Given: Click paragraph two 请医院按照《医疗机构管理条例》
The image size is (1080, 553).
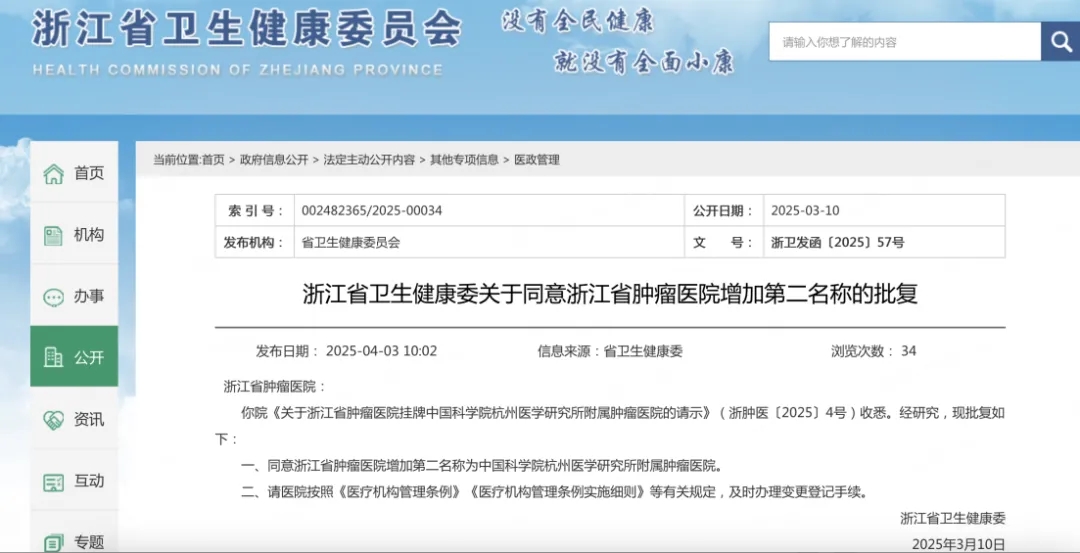Looking at the screenshot, I should tap(554, 492).
